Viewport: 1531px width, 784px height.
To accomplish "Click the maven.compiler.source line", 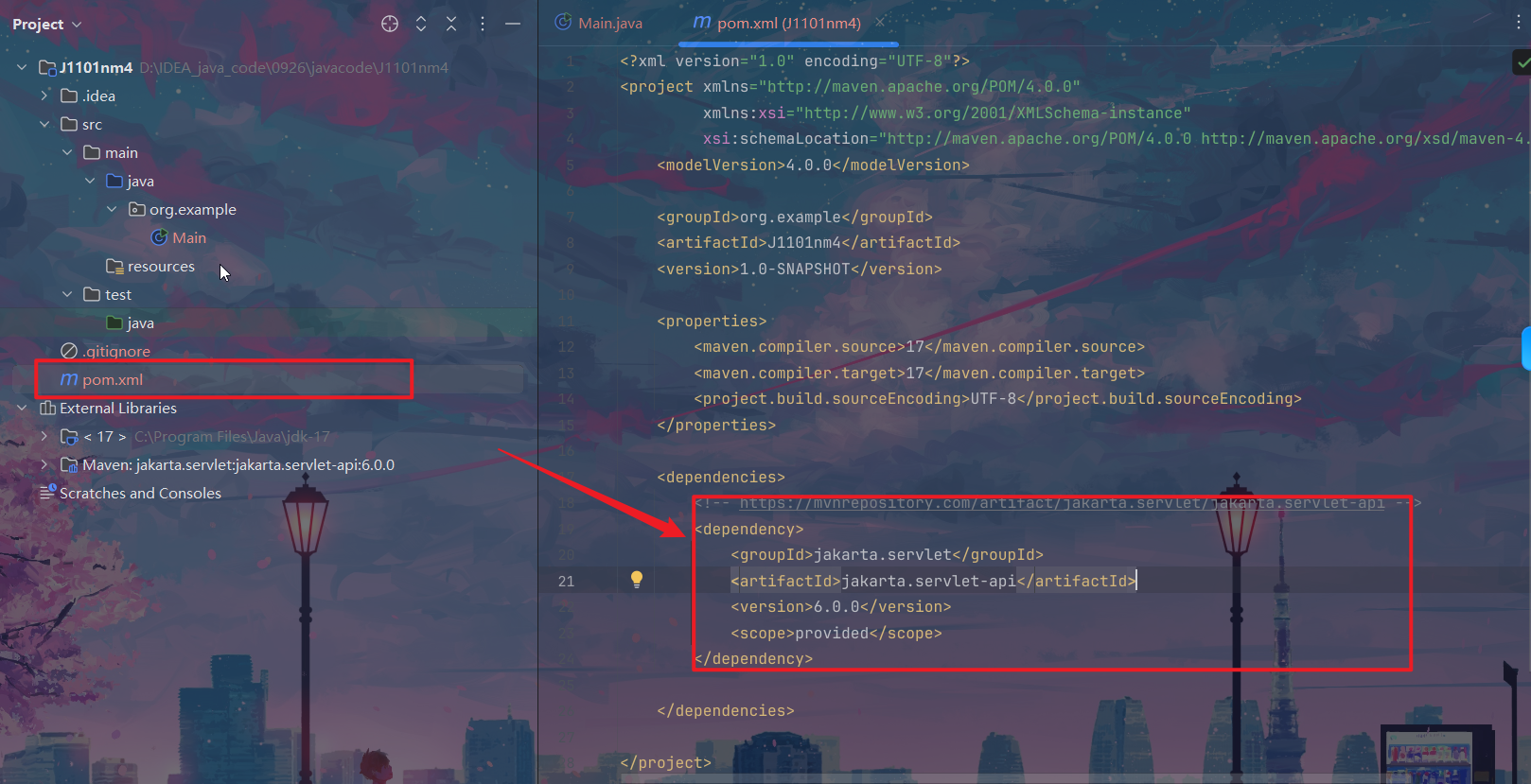I will pos(920,346).
